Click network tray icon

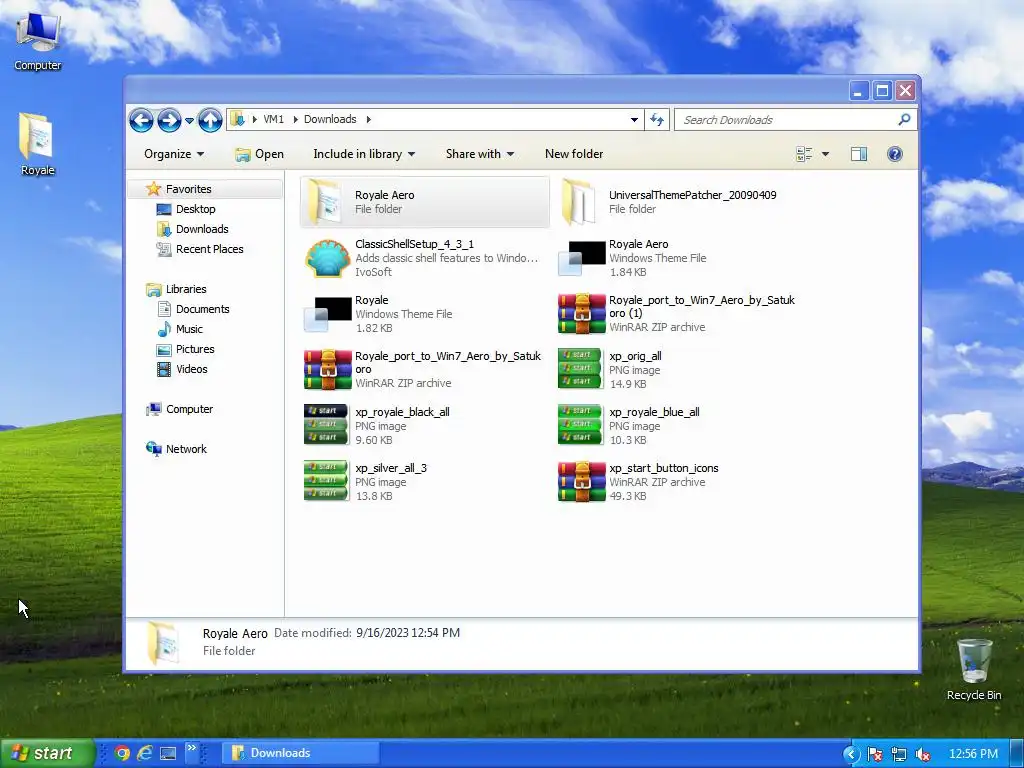pos(899,754)
